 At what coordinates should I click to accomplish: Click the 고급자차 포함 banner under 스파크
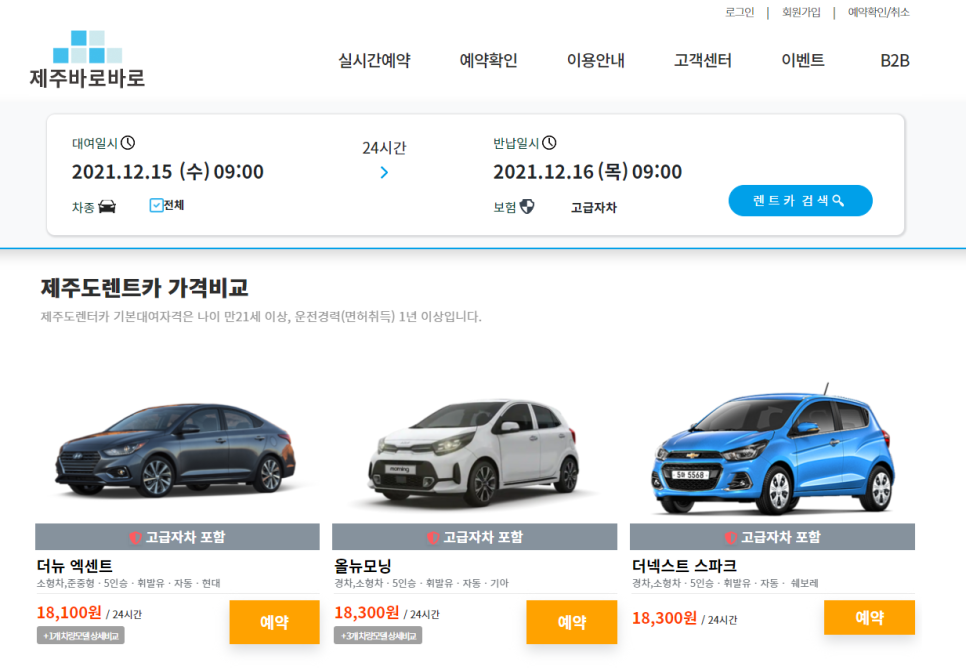pyautogui.click(x=773, y=537)
